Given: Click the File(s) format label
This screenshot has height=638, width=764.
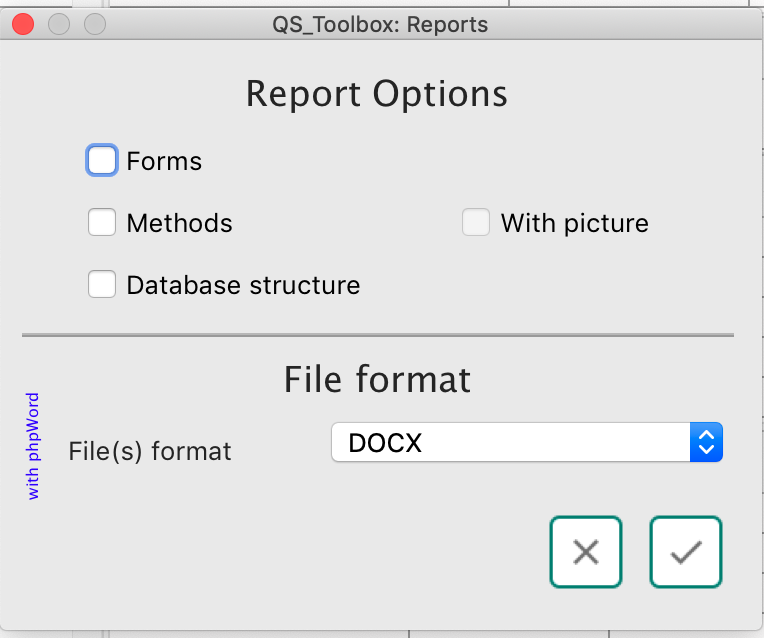Looking at the screenshot, I should [x=150, y=451].
